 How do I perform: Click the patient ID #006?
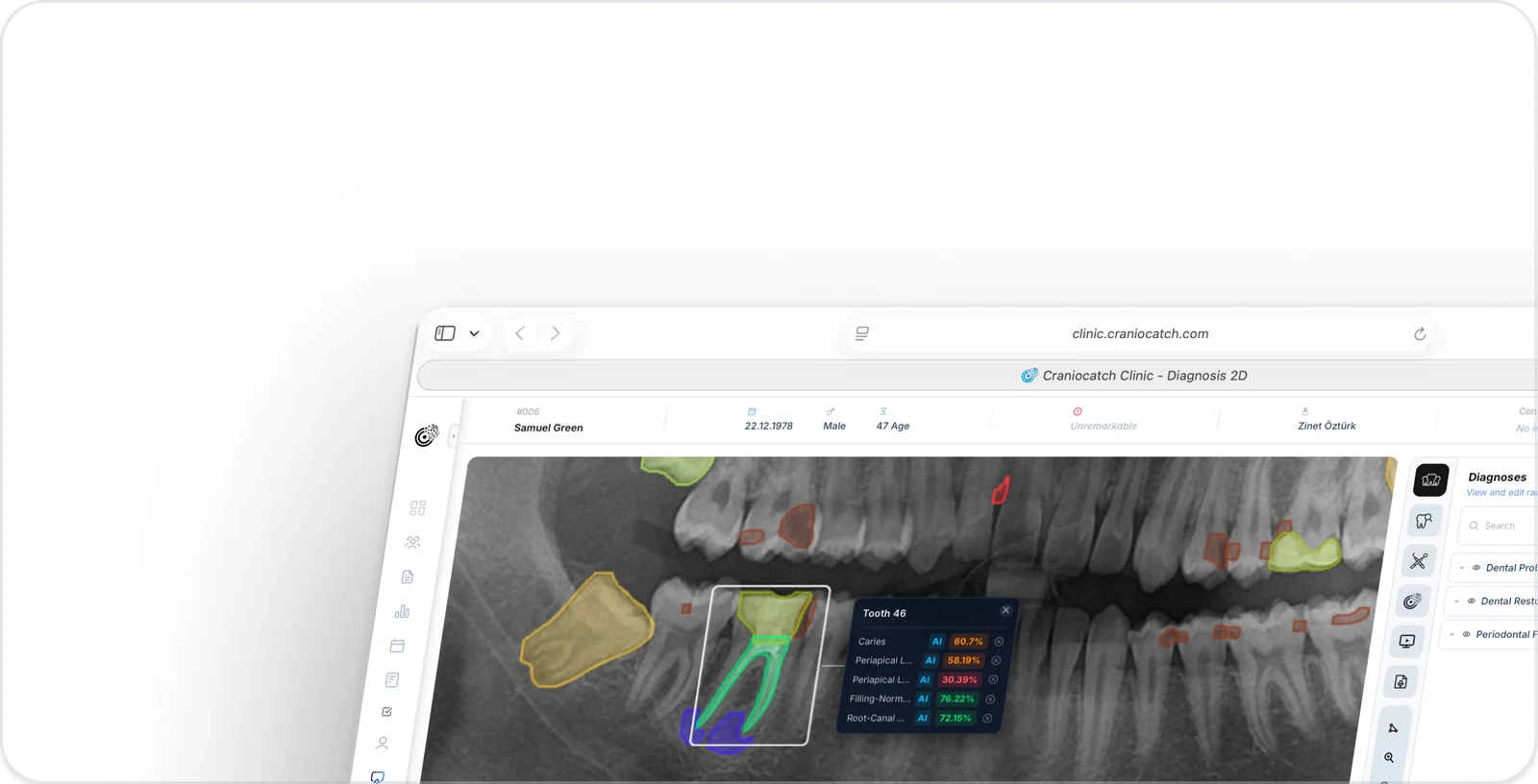point(528,411)
